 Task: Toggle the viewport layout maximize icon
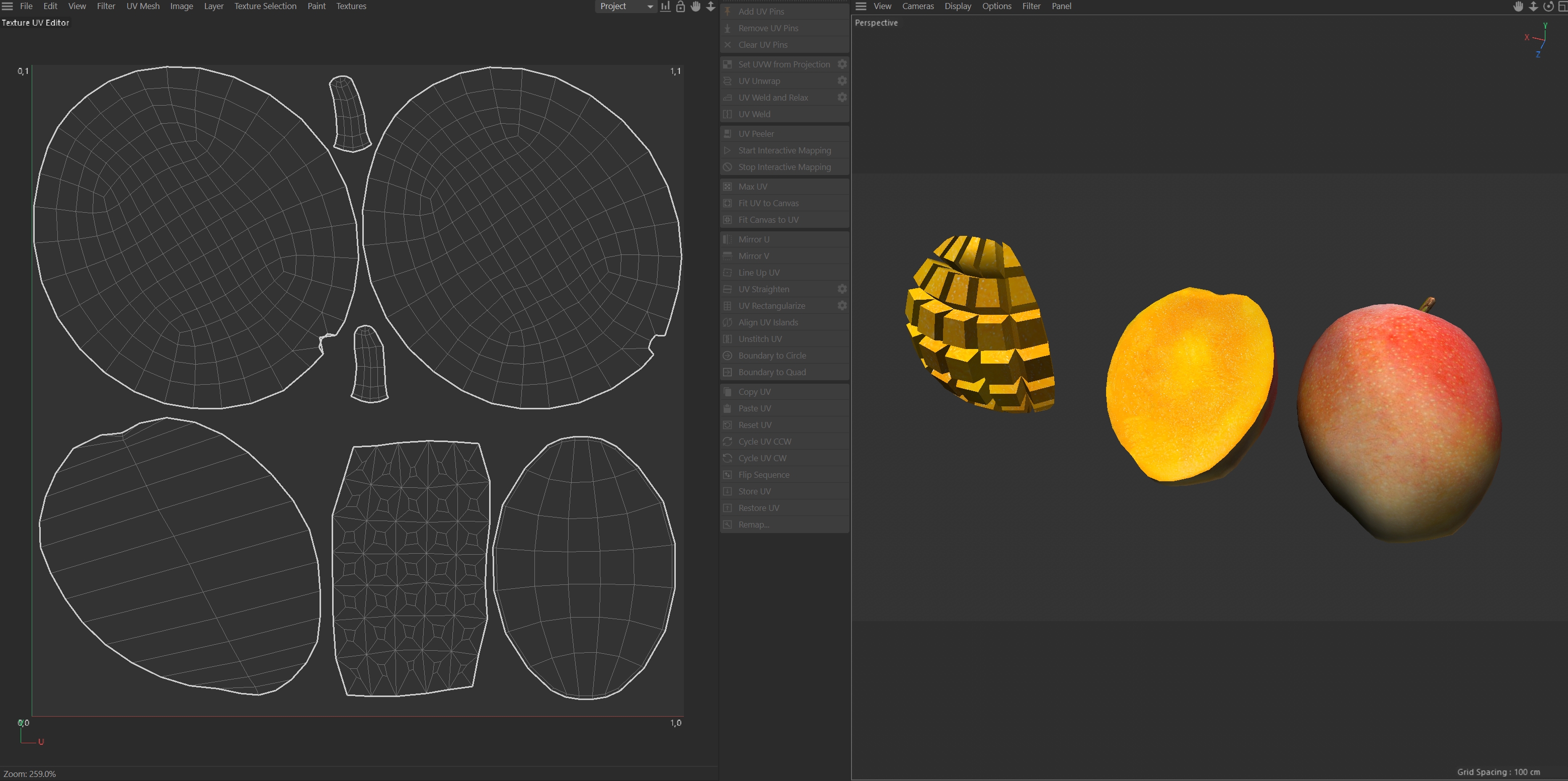point(1562,6)
